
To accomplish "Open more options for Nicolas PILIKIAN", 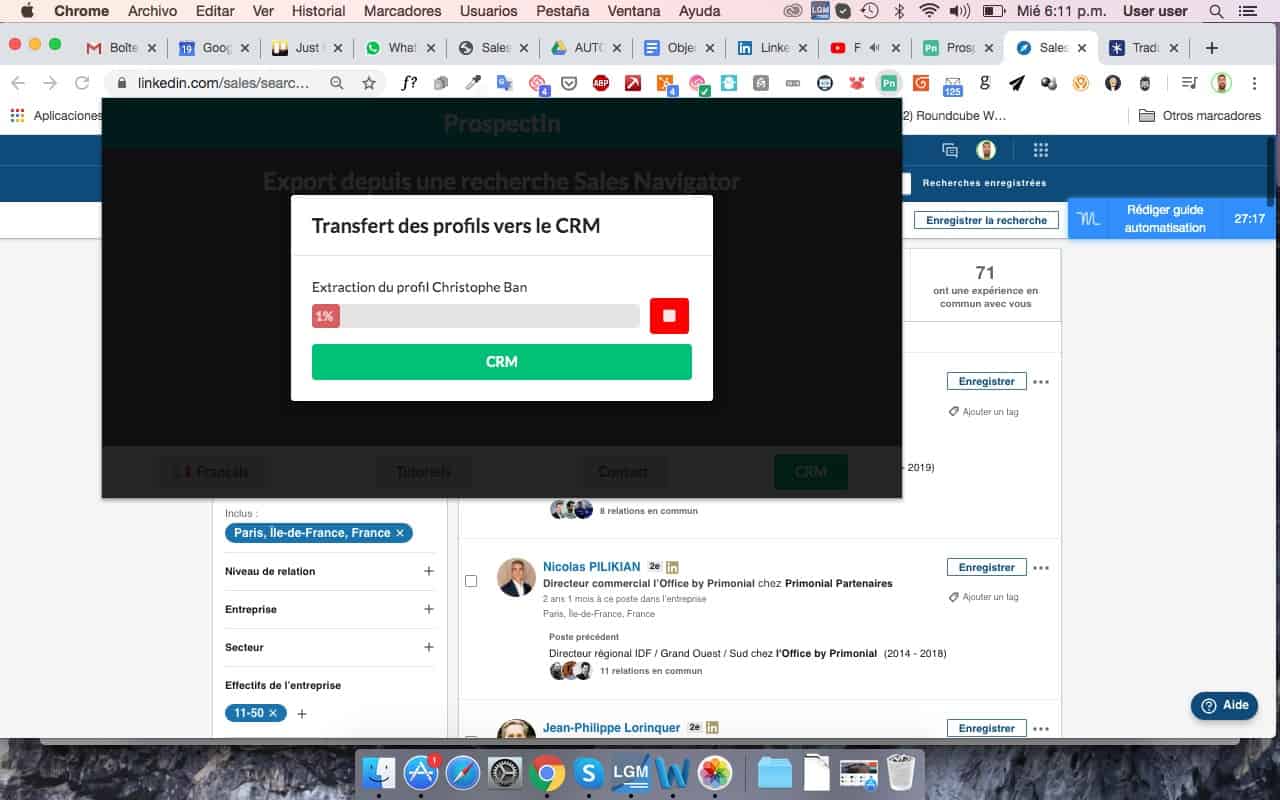I will (1041, 568).
